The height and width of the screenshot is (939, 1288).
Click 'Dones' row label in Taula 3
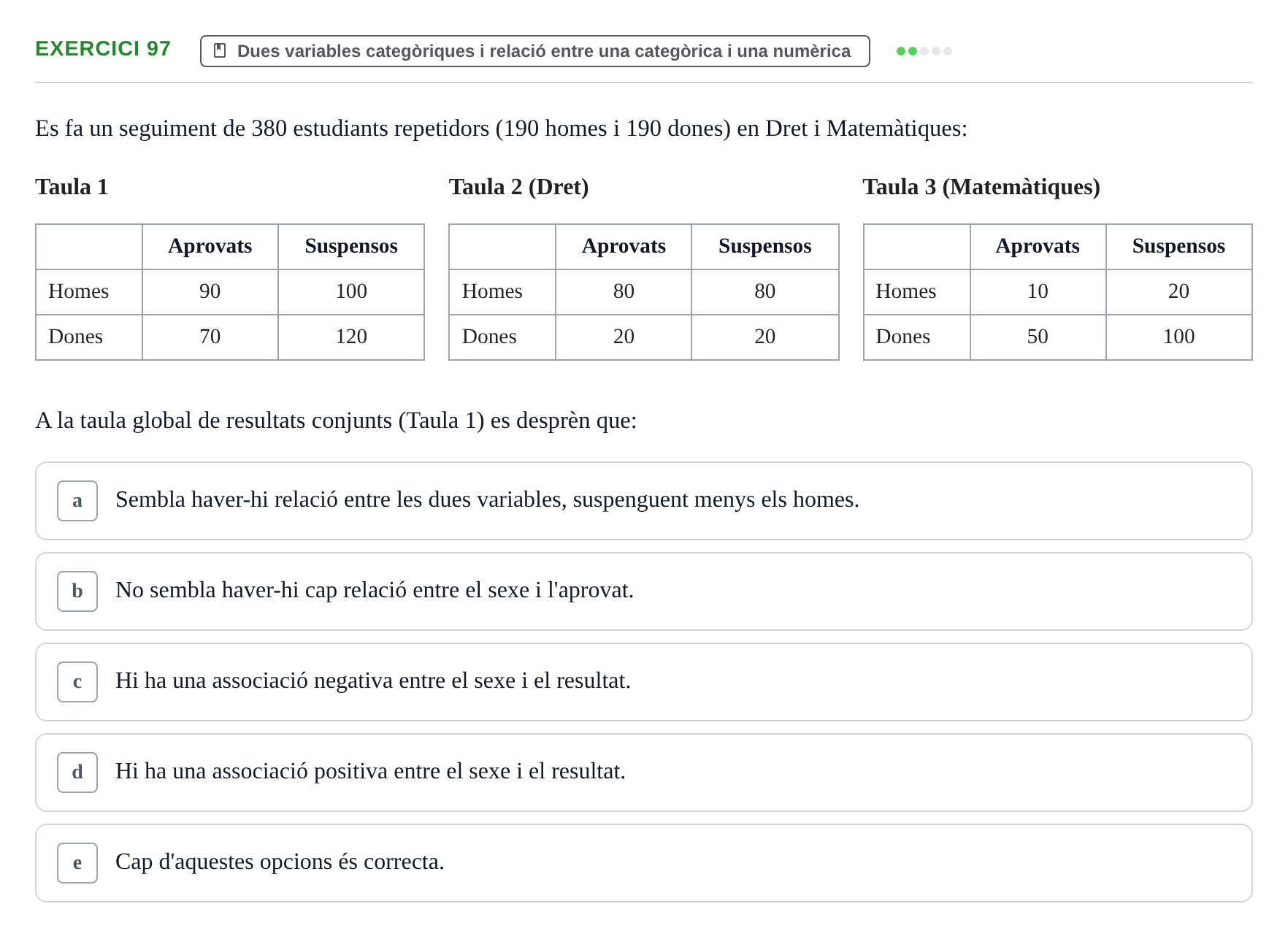pos(917,337)
